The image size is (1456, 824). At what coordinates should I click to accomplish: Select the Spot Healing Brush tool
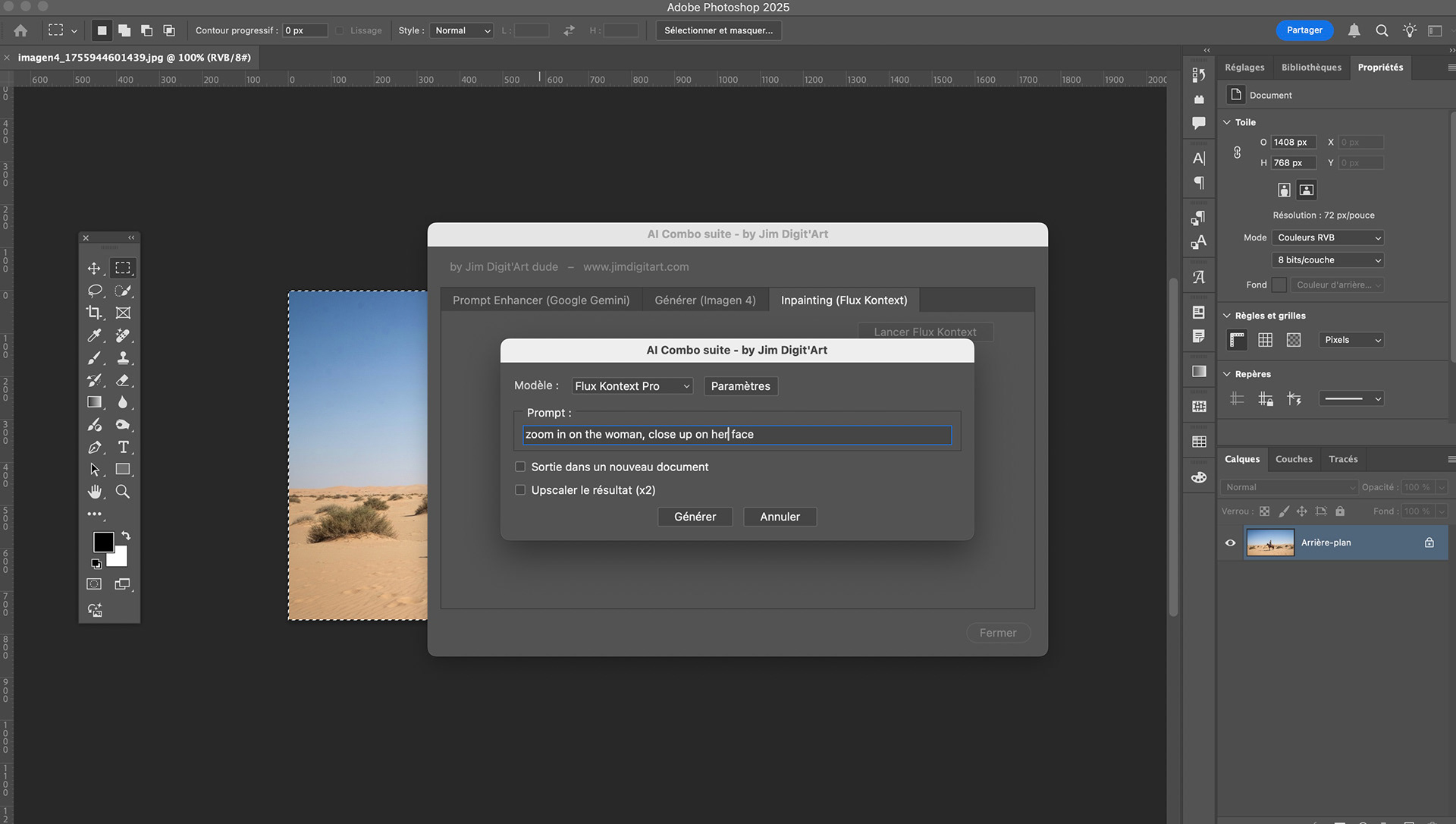[x=123, y=335]
